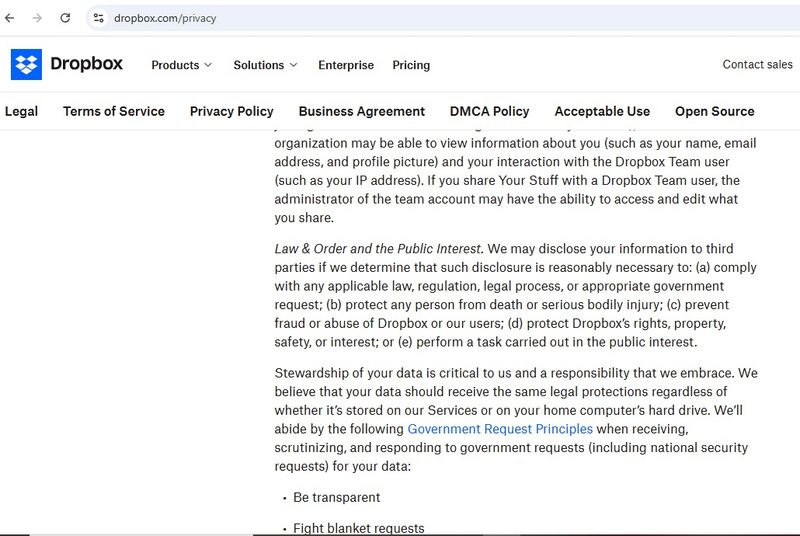Open the Pricing page

[411, 65]
